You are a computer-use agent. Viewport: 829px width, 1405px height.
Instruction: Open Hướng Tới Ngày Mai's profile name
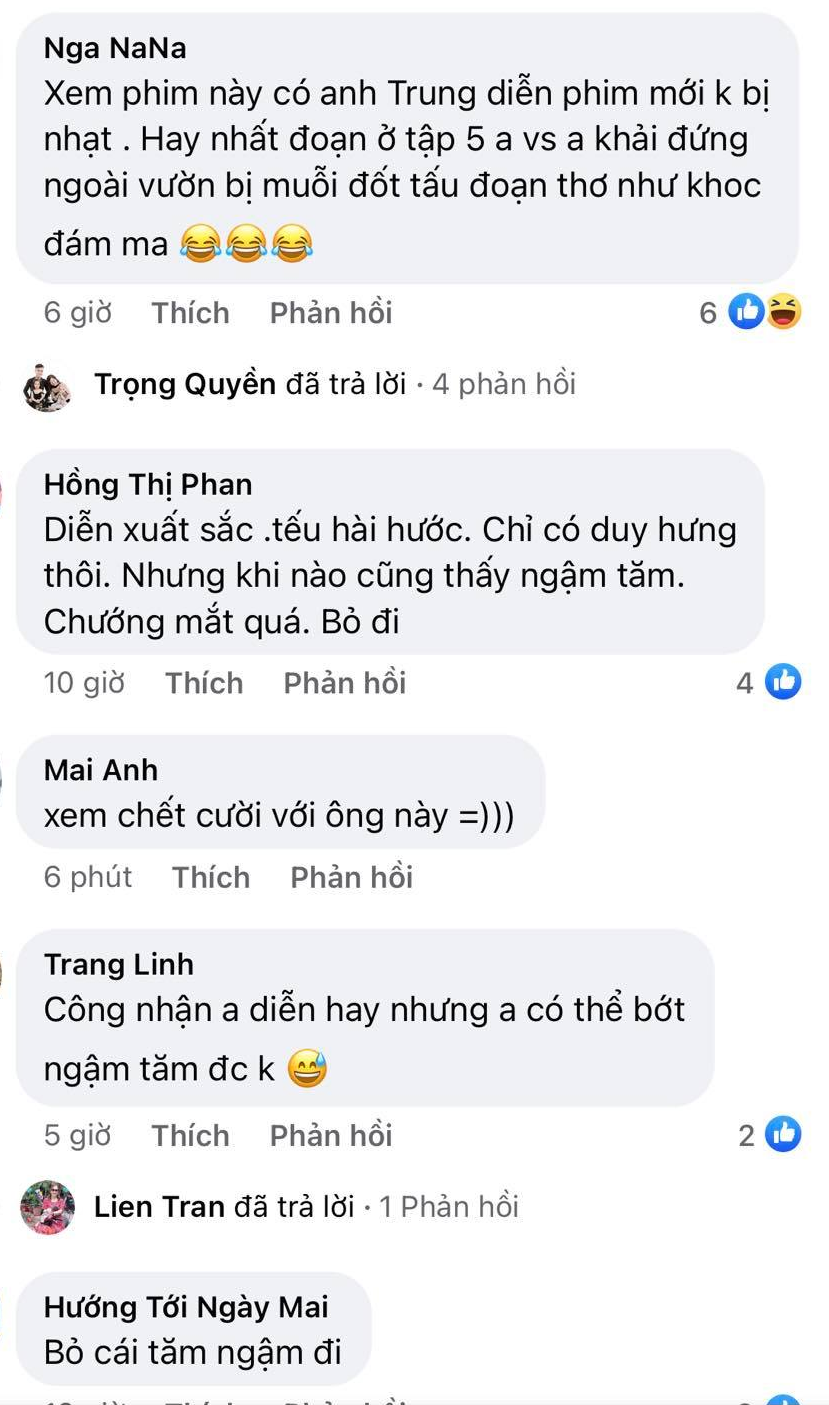tap(186, 1307)
